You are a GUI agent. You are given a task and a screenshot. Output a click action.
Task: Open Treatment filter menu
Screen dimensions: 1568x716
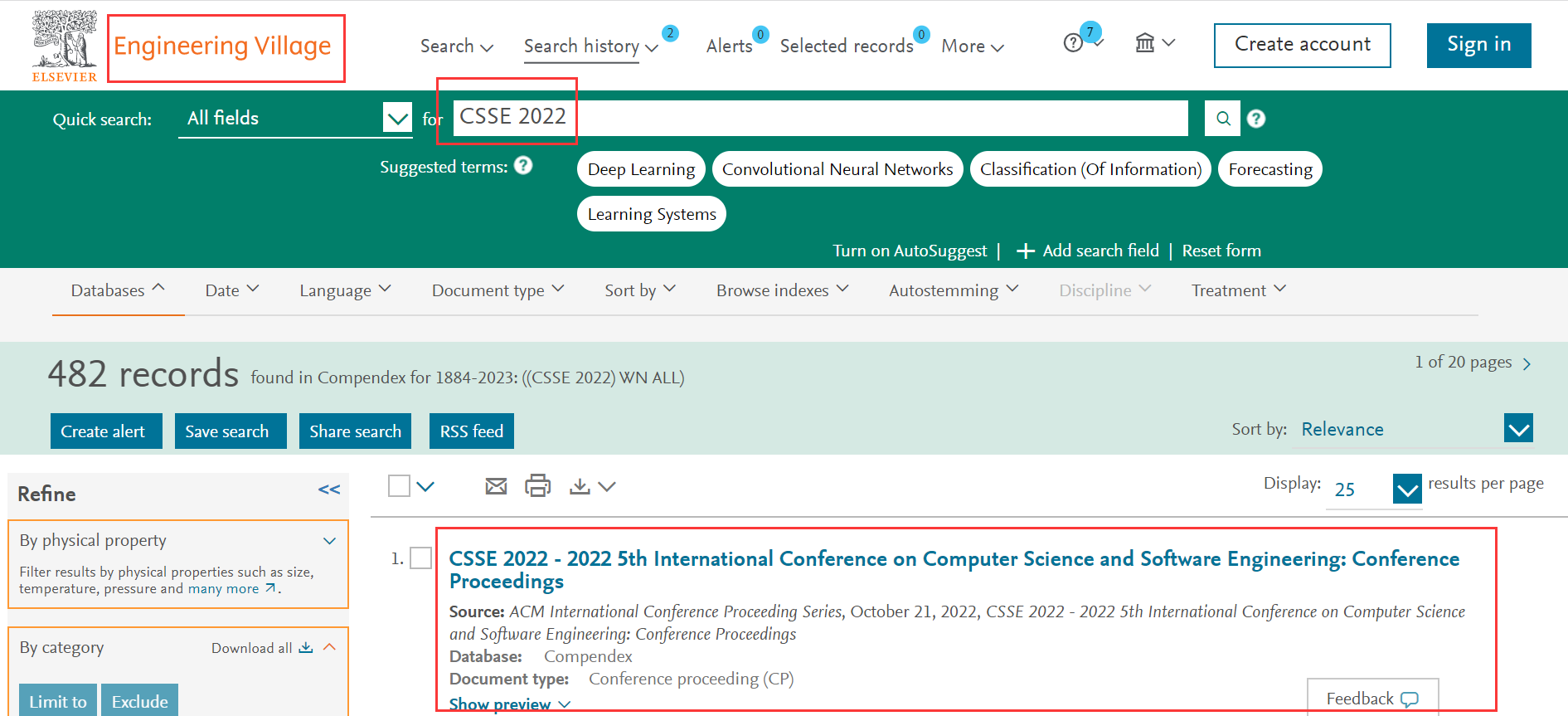point(1239,290)
